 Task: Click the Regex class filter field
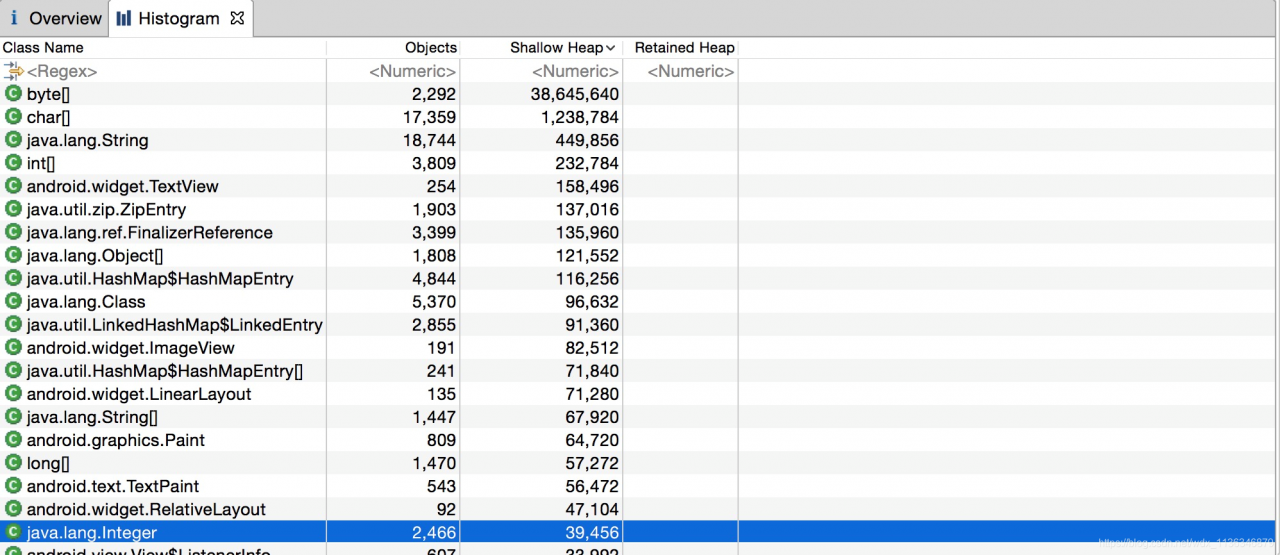[x=62, y=71]
